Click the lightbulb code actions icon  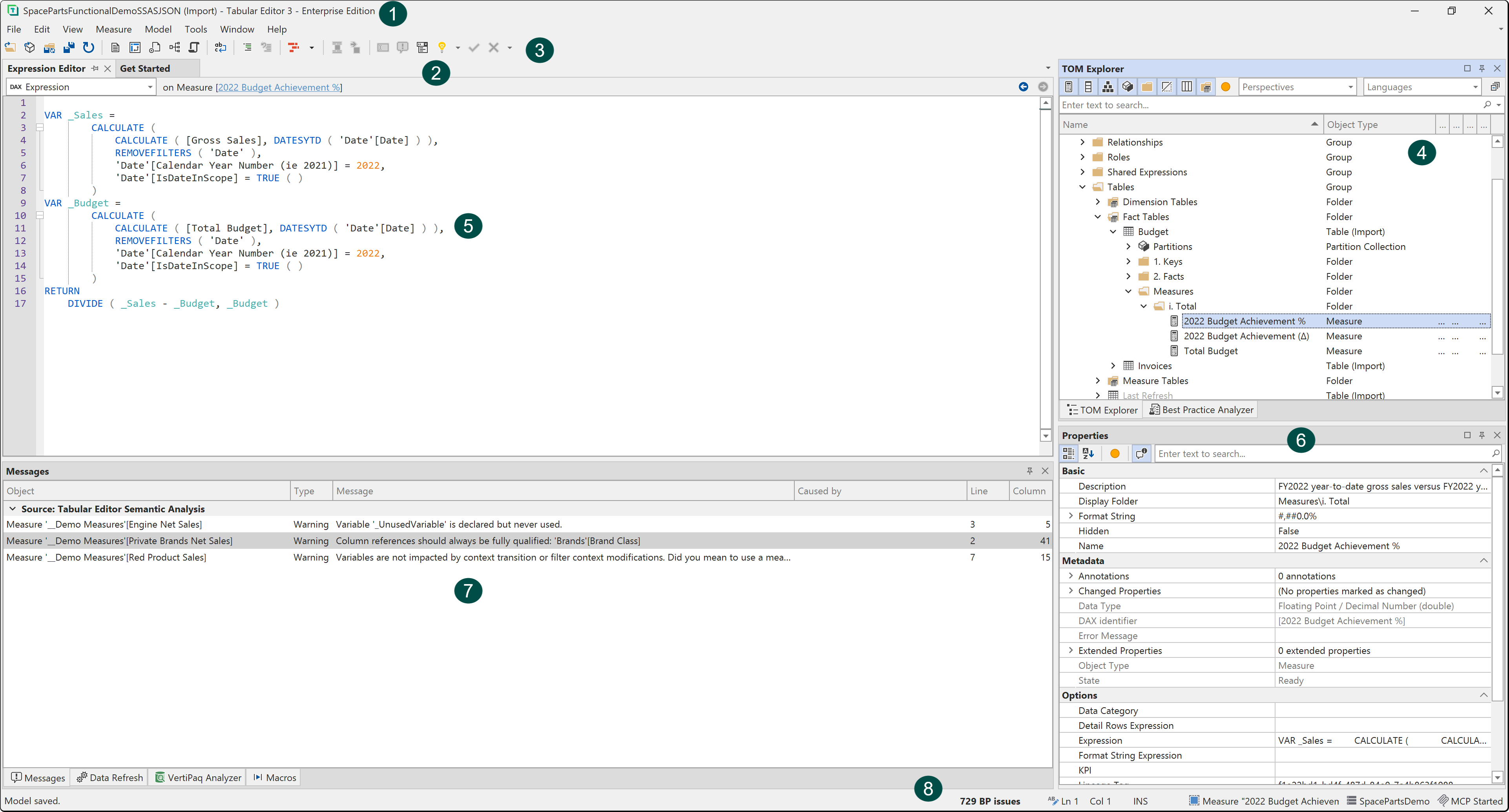click(442, 47)
